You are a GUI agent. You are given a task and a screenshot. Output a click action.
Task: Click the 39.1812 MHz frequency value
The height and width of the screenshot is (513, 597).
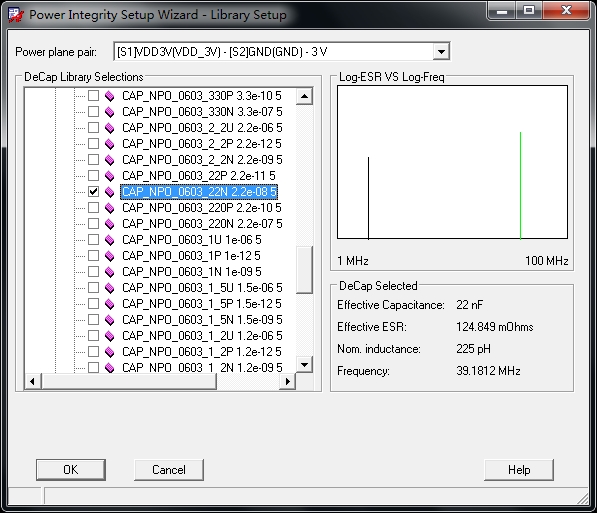point(488,371)
